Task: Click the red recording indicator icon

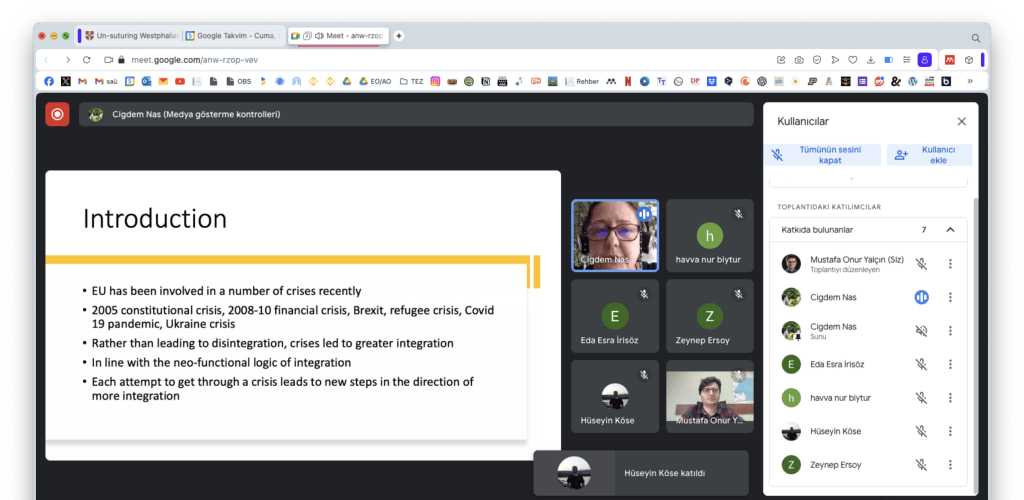Action: [57, 114]
